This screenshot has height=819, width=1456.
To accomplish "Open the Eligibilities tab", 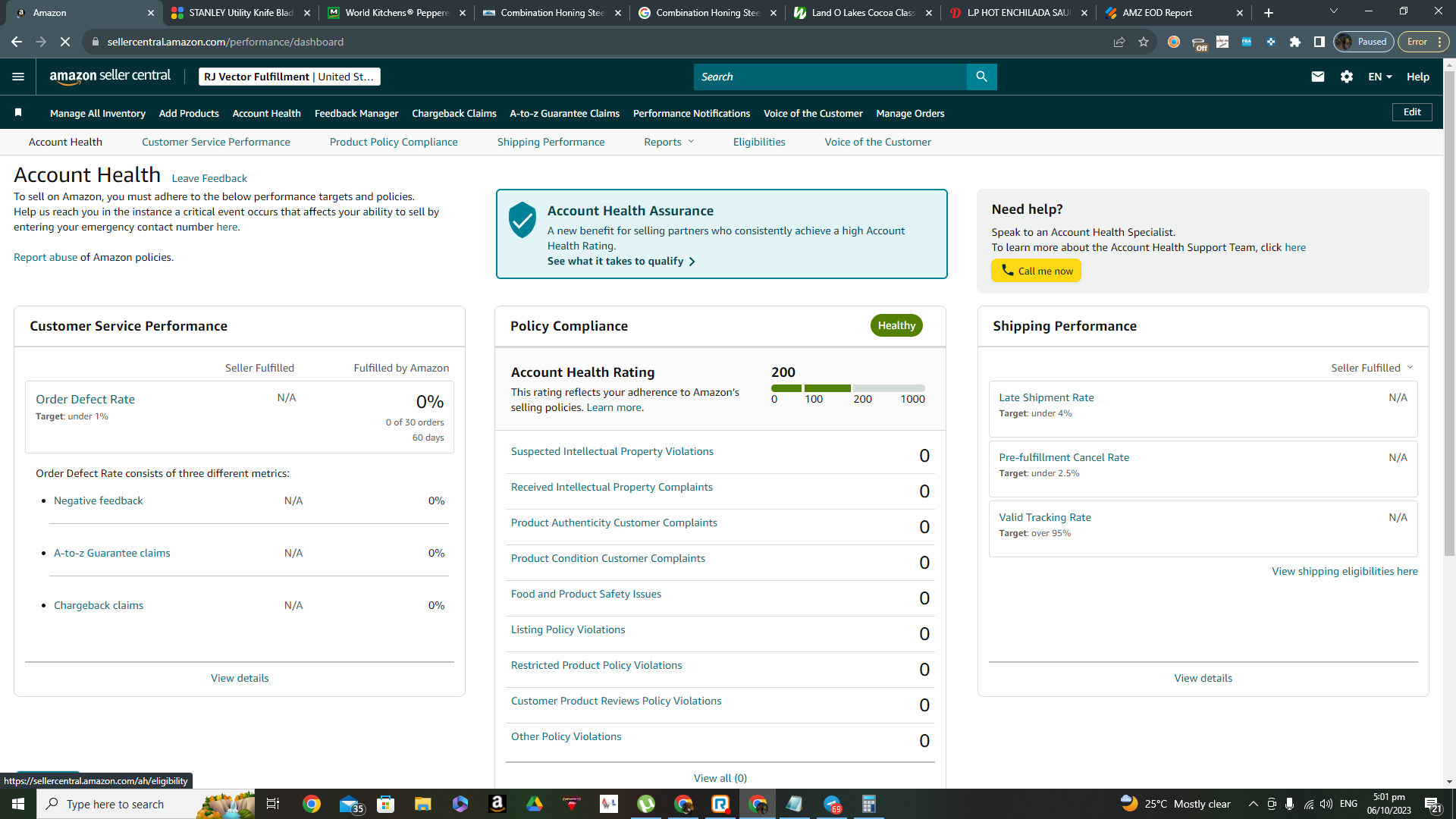I will pyautogui.click(x=759, y=142).
